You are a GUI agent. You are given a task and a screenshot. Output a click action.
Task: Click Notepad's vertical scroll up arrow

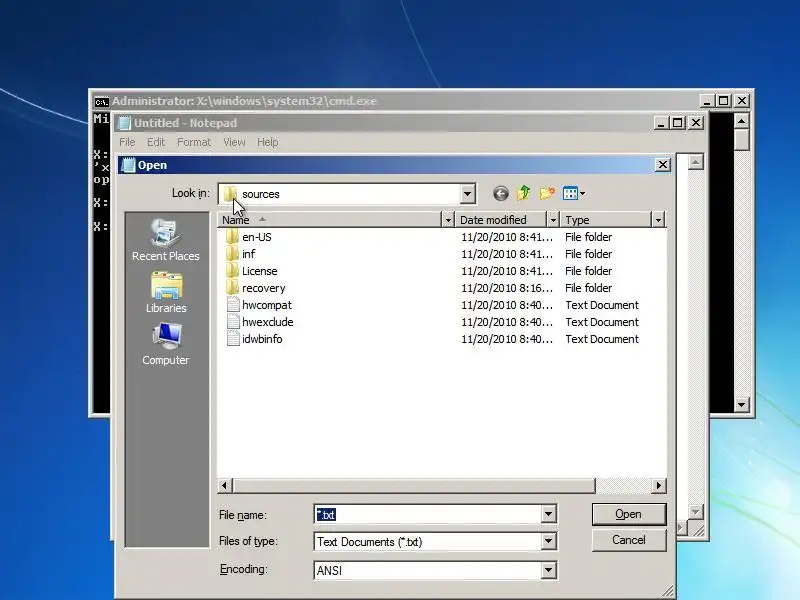(695, 163)
